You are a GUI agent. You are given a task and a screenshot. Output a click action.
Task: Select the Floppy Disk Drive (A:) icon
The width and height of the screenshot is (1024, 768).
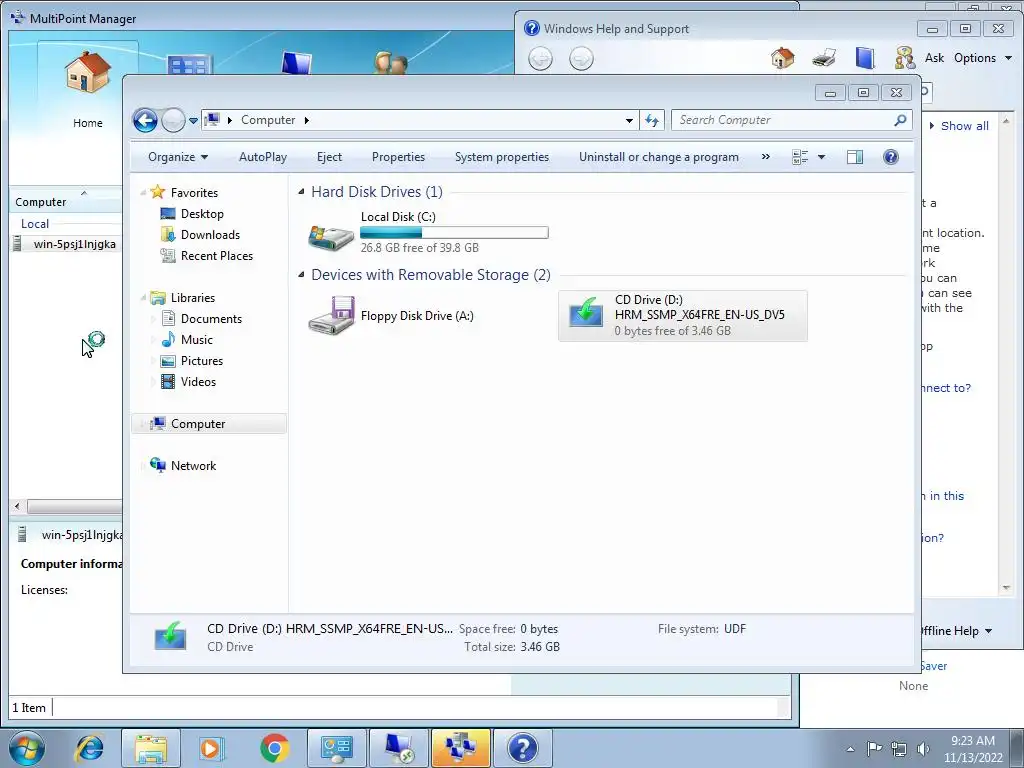(331, 316)
